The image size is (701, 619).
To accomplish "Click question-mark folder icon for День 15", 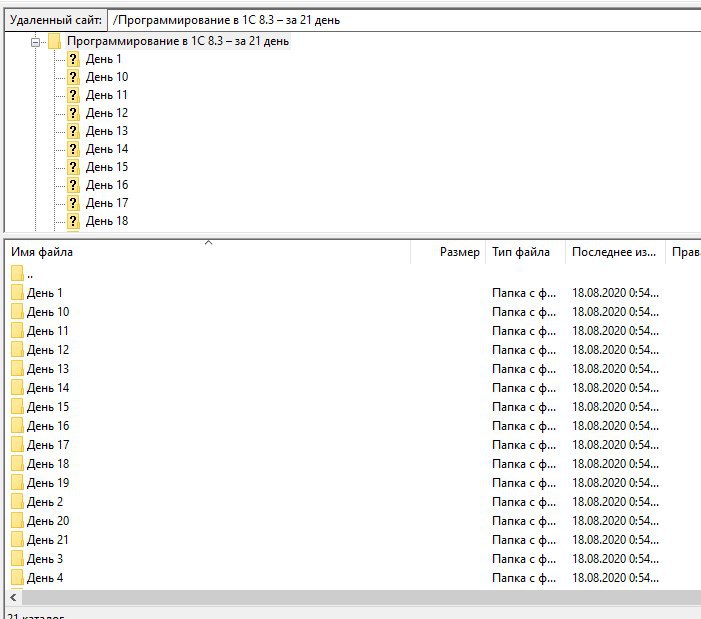I will pos(73,167).
